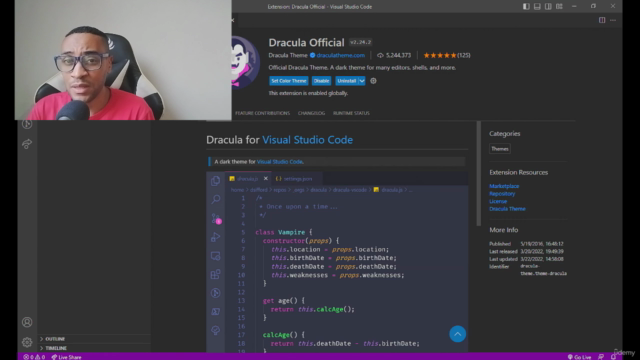Open Visual Studio Code link in heading

(x=307, y=140)
